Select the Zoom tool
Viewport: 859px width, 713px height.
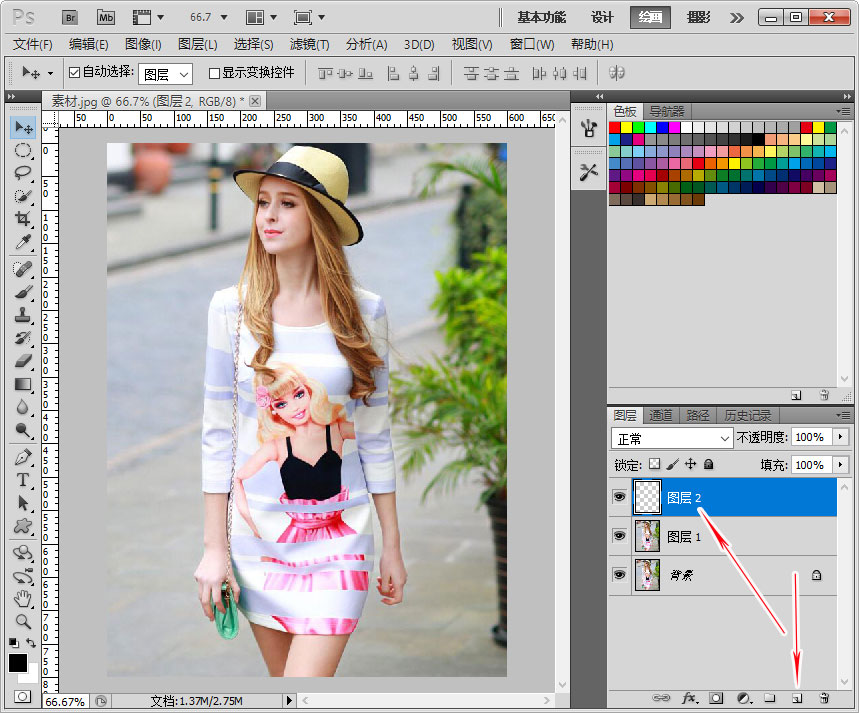23,621
